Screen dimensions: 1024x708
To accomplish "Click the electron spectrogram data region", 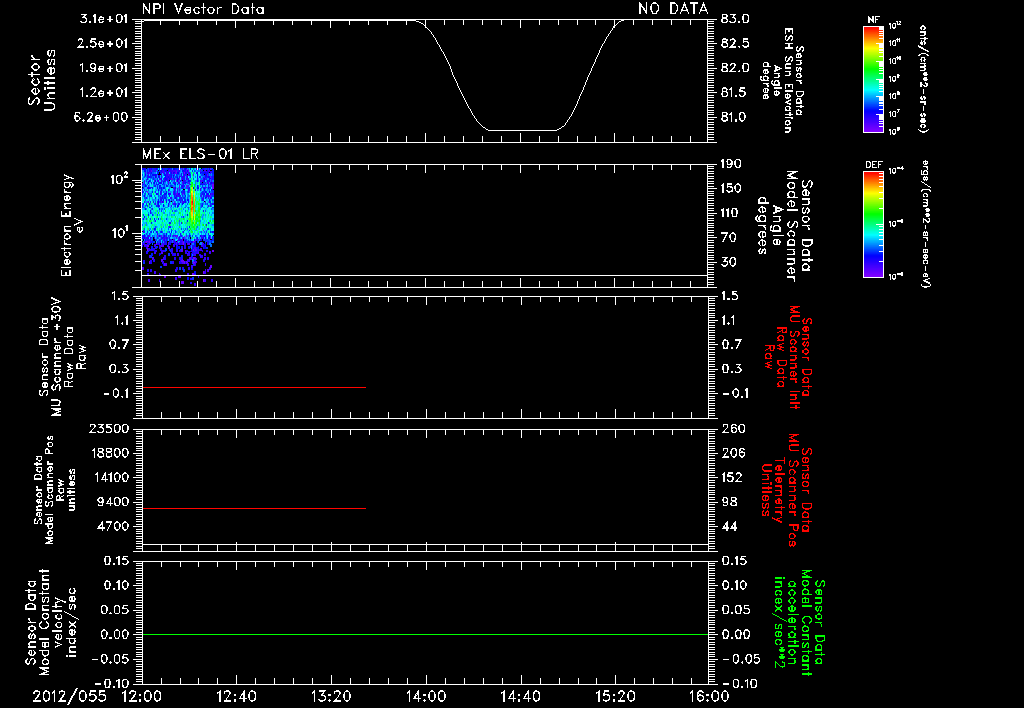I will click(x=178, y=225).
